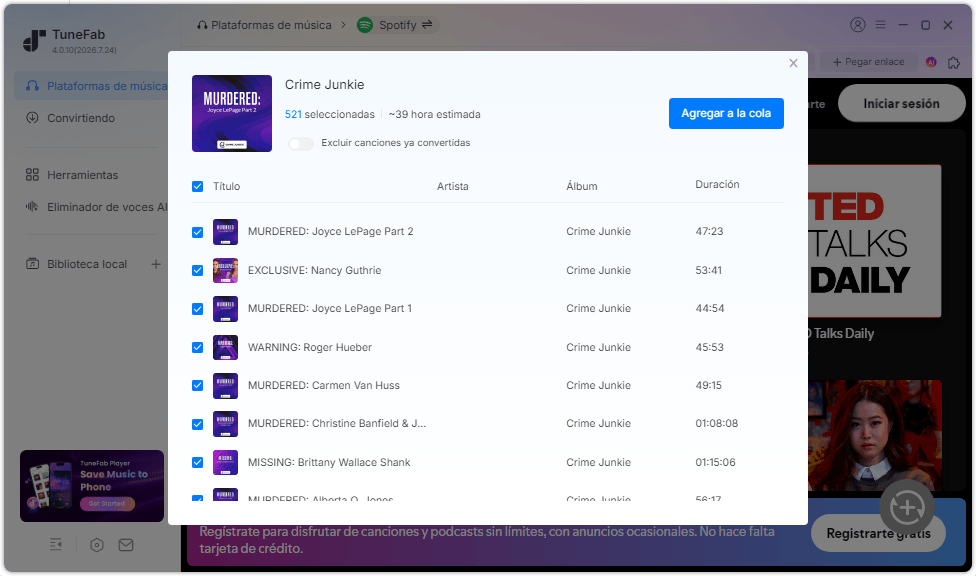This screenshot has width=976, height=576.
Task: Click the Spotify logo icon
Action: [x=365, y=25]
